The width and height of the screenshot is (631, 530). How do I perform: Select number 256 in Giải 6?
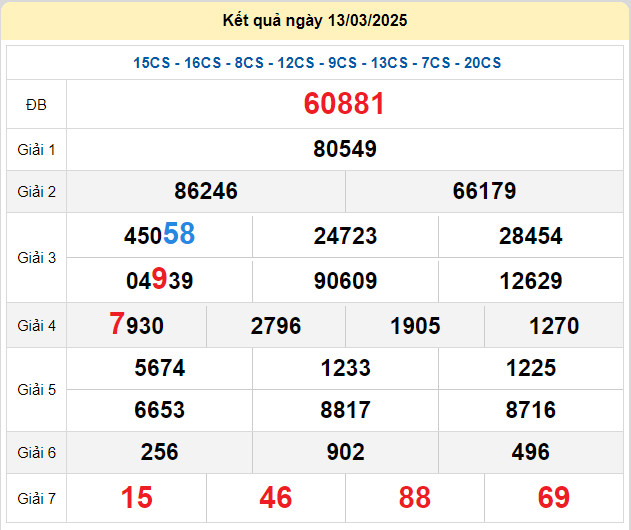159,452
